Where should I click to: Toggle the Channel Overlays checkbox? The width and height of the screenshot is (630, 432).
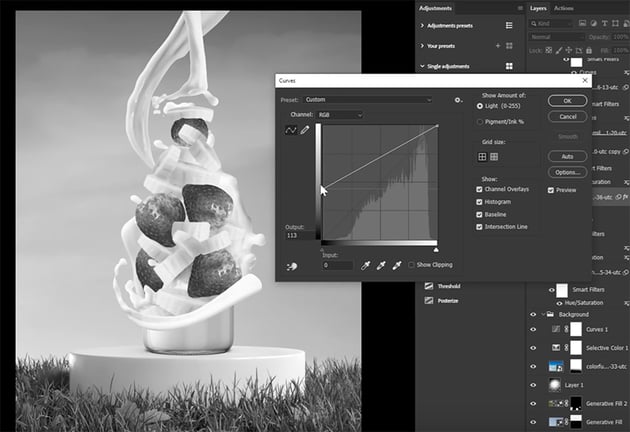(x=479, y=189)
